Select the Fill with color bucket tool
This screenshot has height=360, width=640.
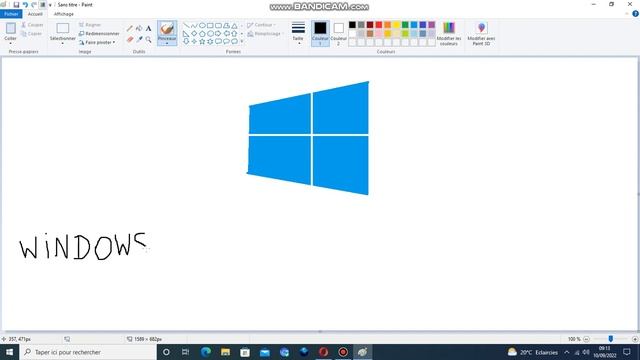tap(139, 28)
